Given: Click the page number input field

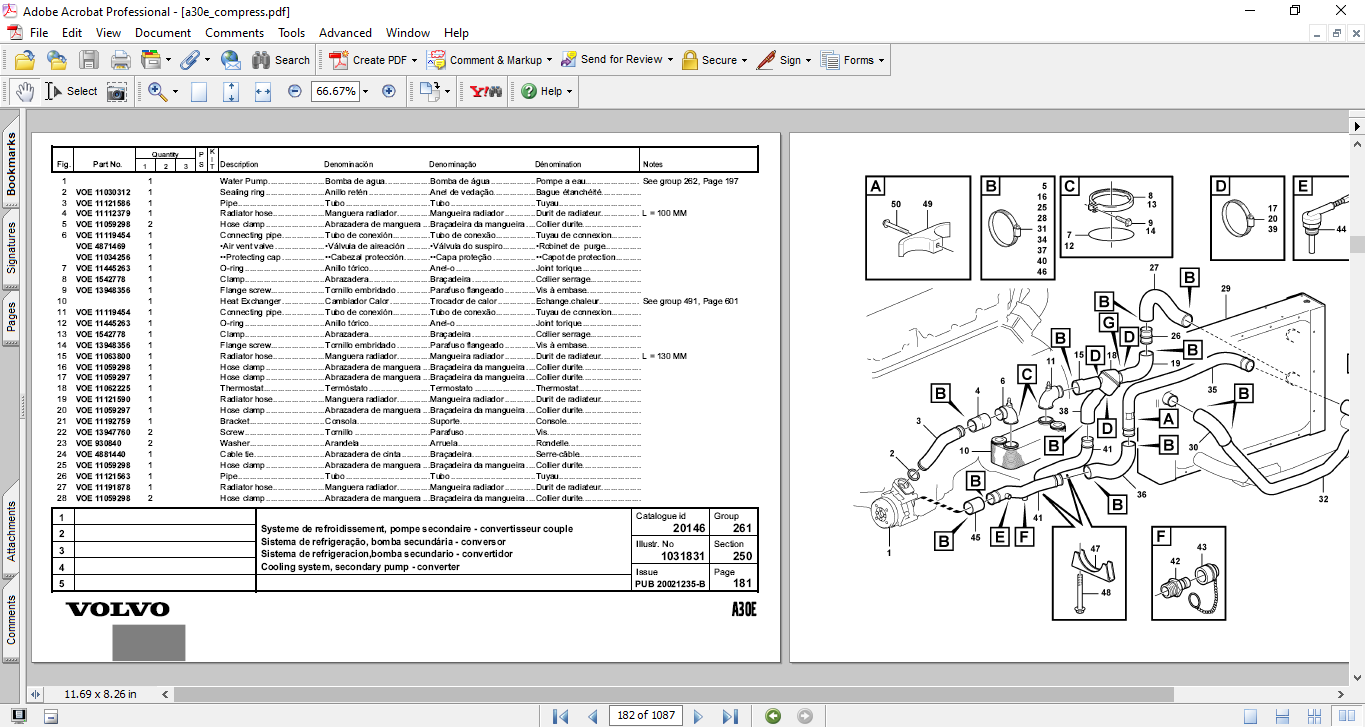Looking at the screenshot, I should point(645,716).
